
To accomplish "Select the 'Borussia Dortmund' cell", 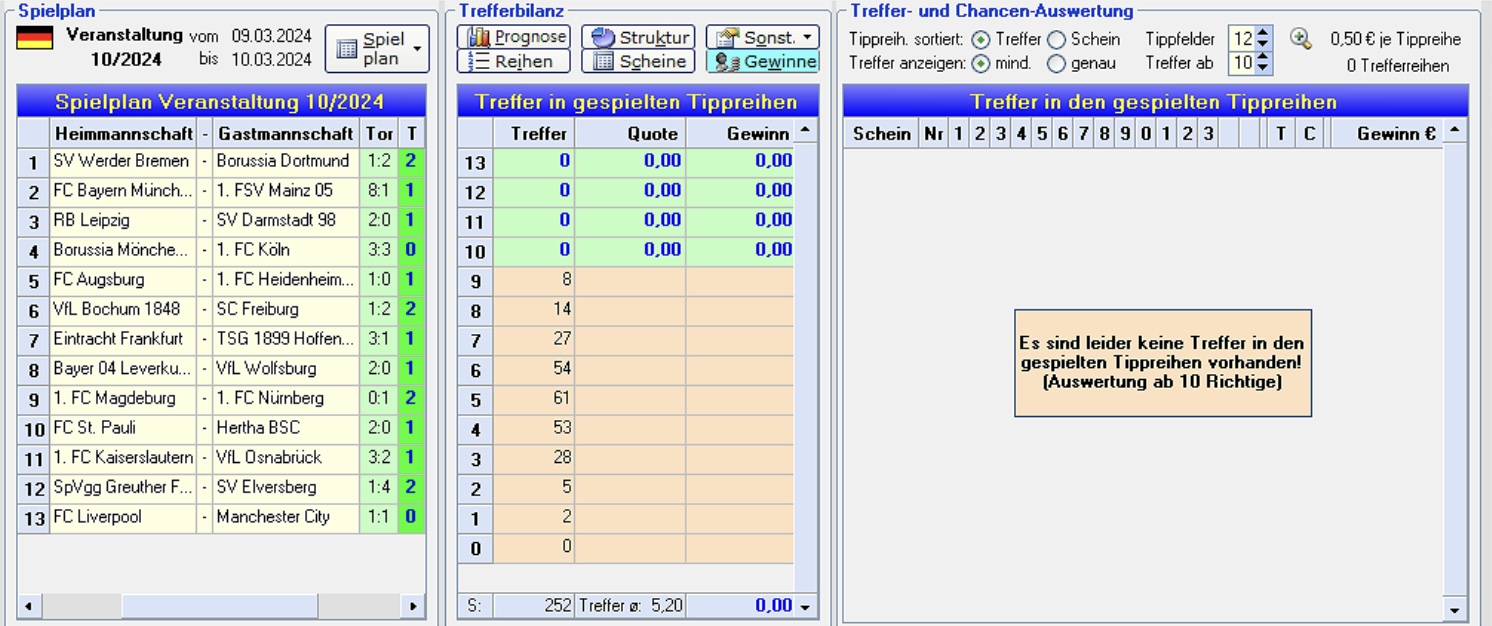I will coord(286,161).
